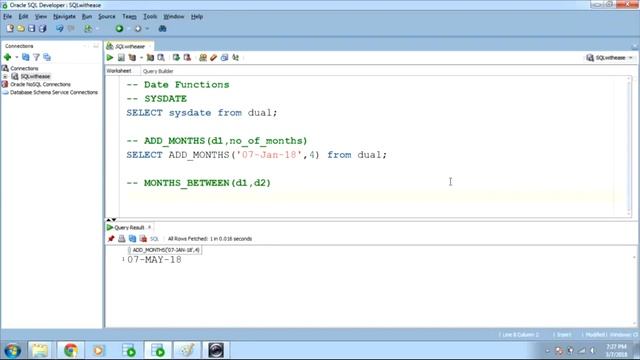The image size is (640, 360).
Task: Click the filter funnel icon in Connections panel
Action: 36,57
